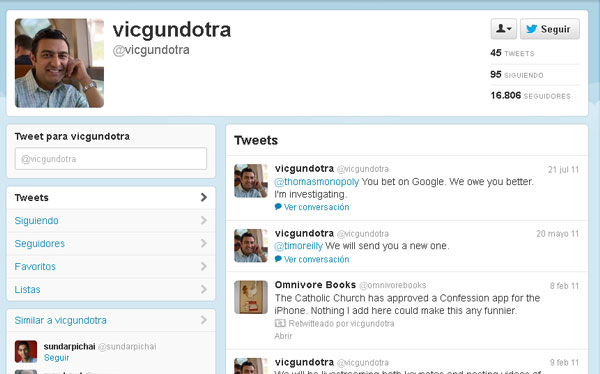Open the 45 Tweets count
Viewport: 600px width, 374px height.
pyautogui.click(x=512, y=53)
